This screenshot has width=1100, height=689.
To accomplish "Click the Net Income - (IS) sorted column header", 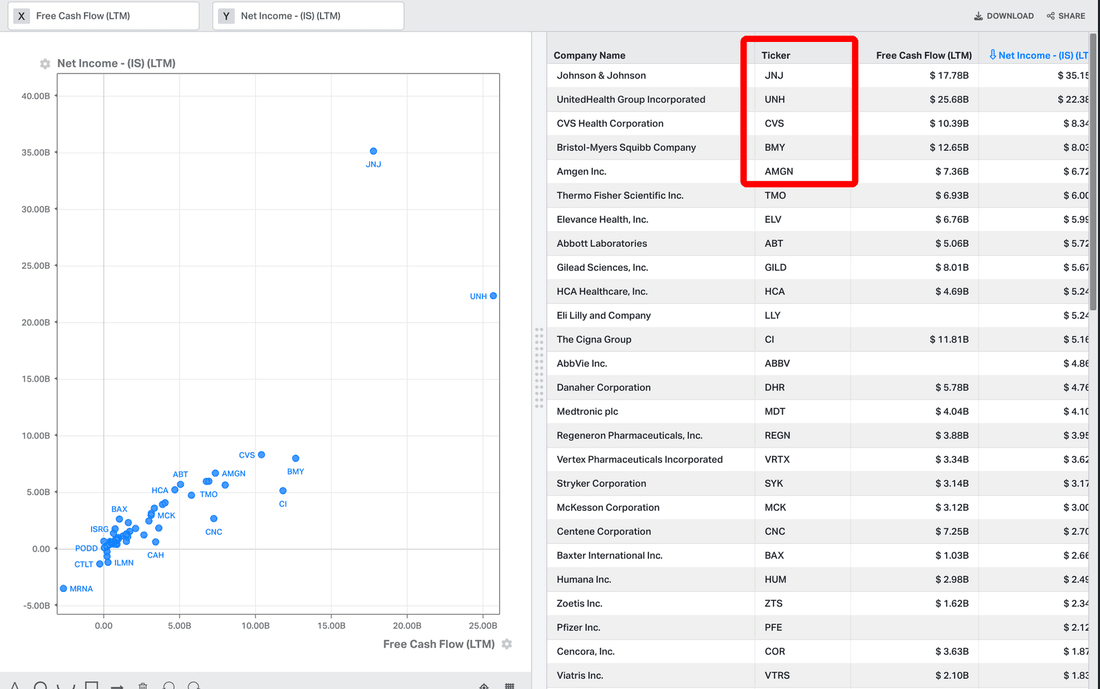I will pyautogui.click(x=1038, y=55).
